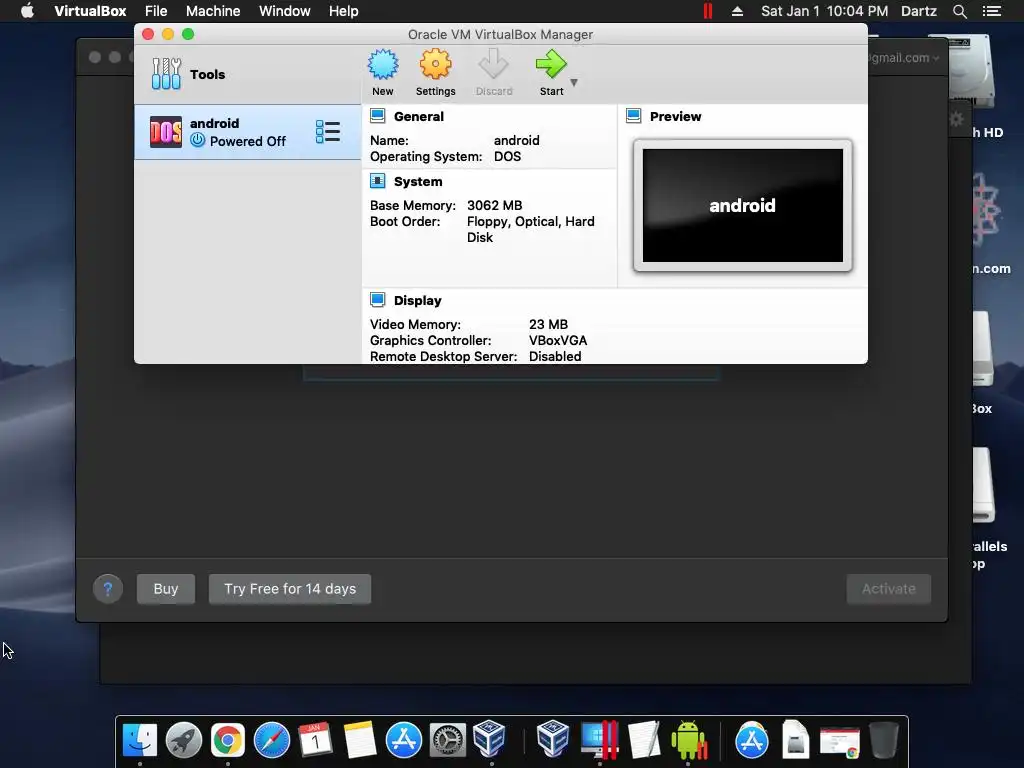Image resolution: width=1024 pixels, height=768 pixels.
Task: Click the question mark help button
Action: (108, 589)
